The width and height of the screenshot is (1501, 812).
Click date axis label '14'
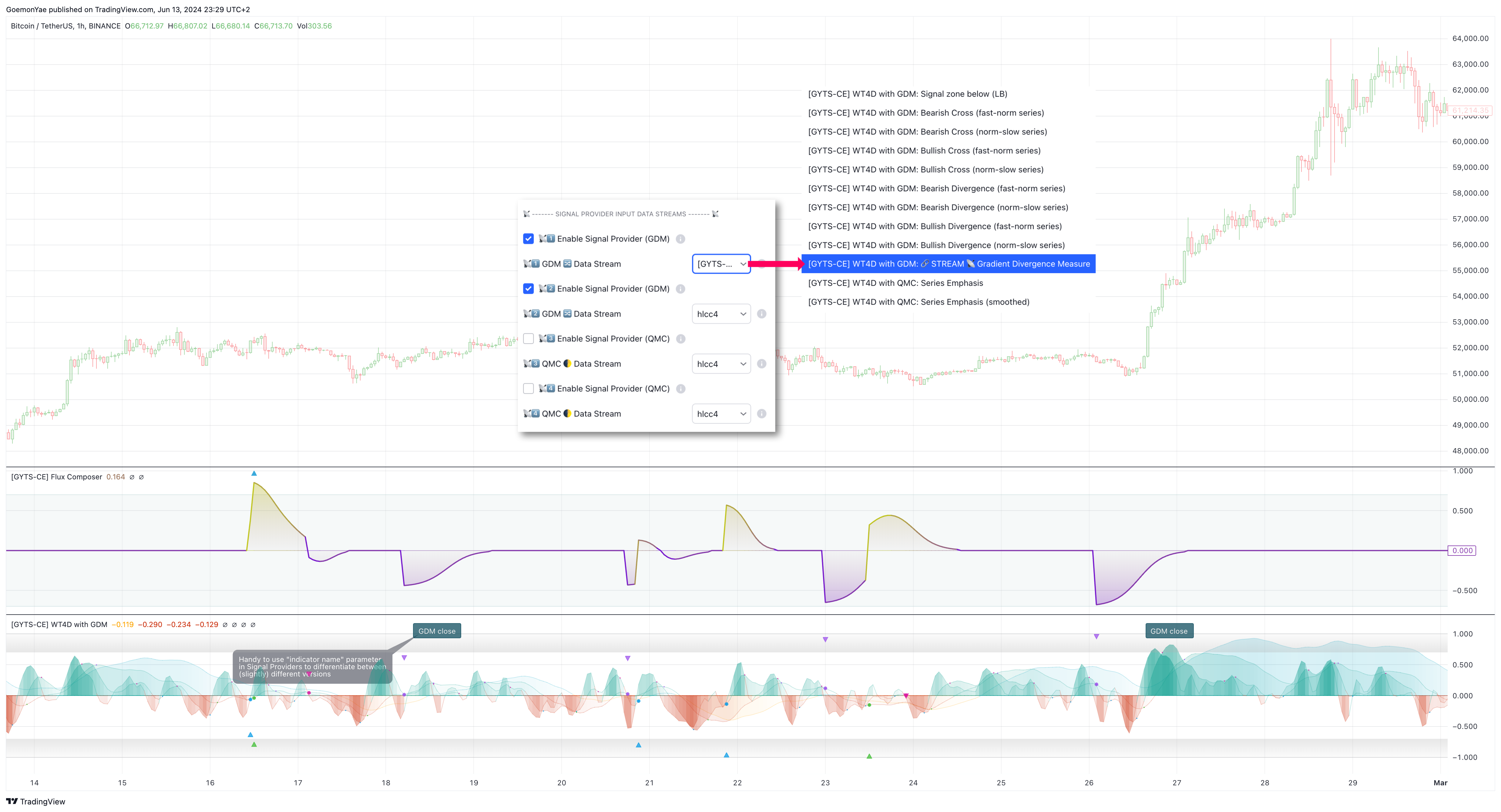pyautogui.click(x=34, y=783)
